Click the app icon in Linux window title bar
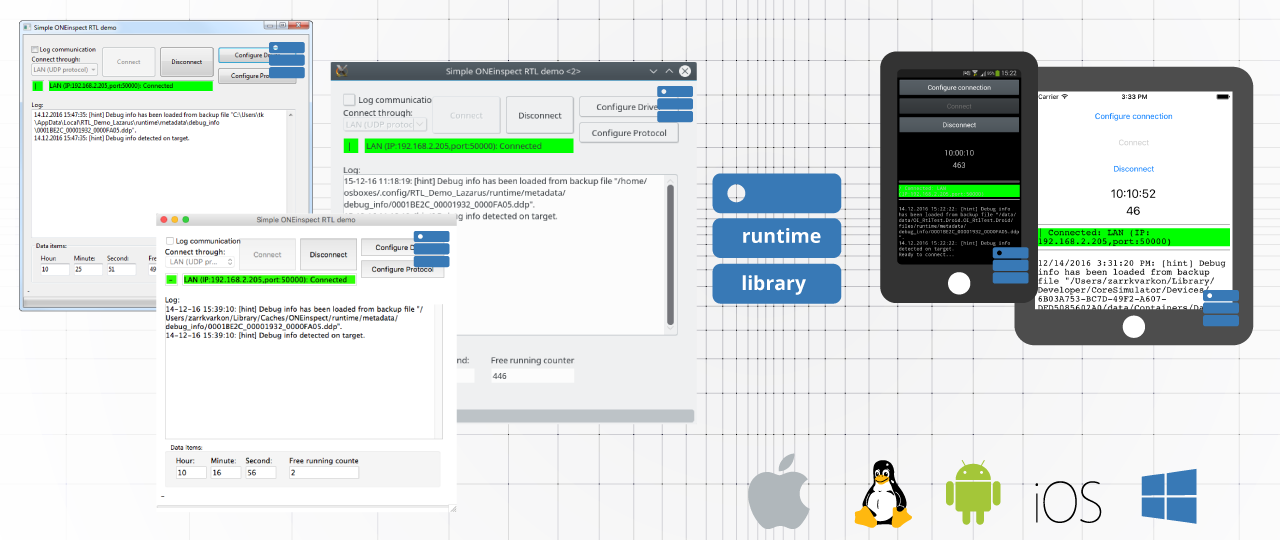The height and width of the screenshot is (540, 1280). (342, 71)
